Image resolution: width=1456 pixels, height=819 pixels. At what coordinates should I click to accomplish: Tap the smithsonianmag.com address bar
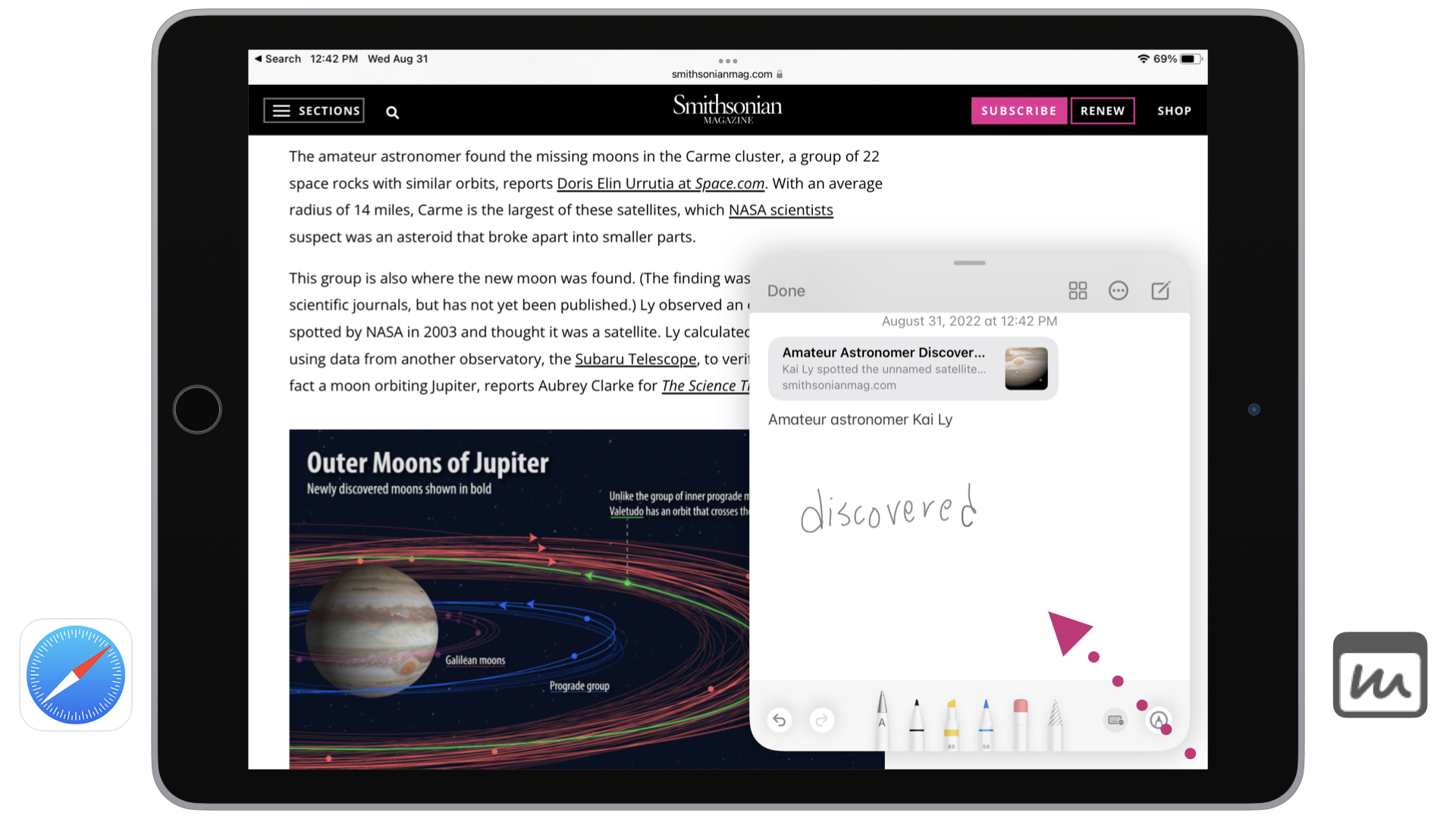(726, 74)
